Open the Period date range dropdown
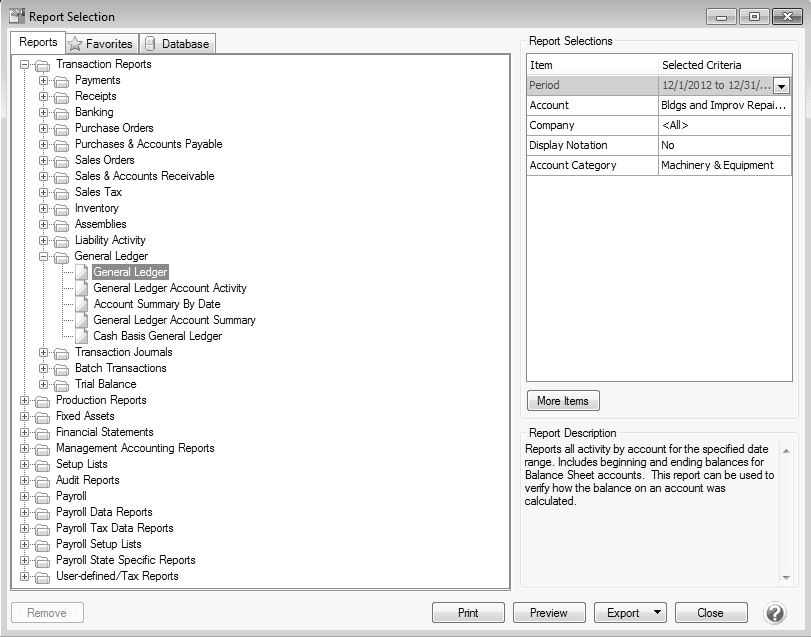This screenshot has height=637, width=811. [x=781, y=86]
